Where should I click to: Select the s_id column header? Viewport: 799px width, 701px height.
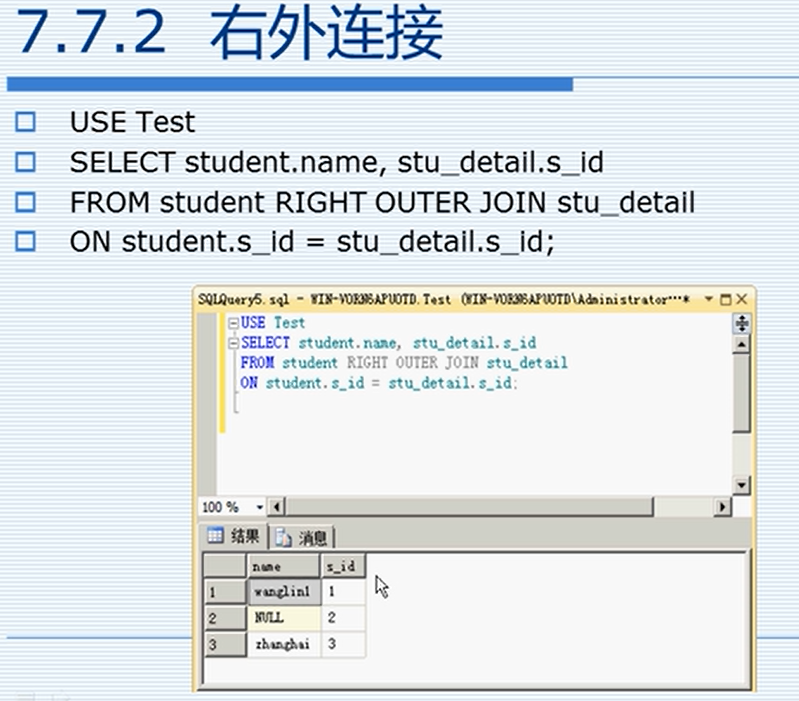pos(343,566)
